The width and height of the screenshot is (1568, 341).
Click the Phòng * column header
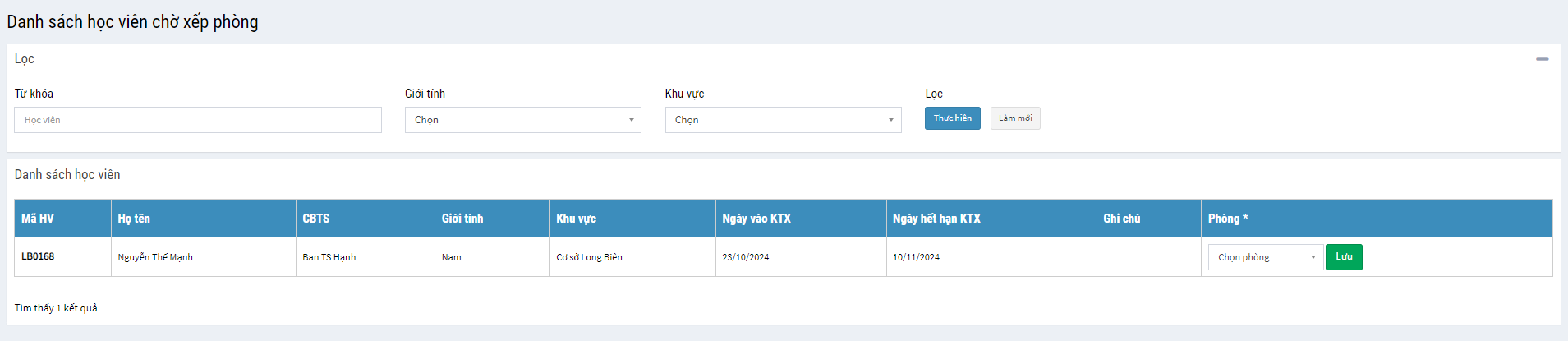(1227, 219)
